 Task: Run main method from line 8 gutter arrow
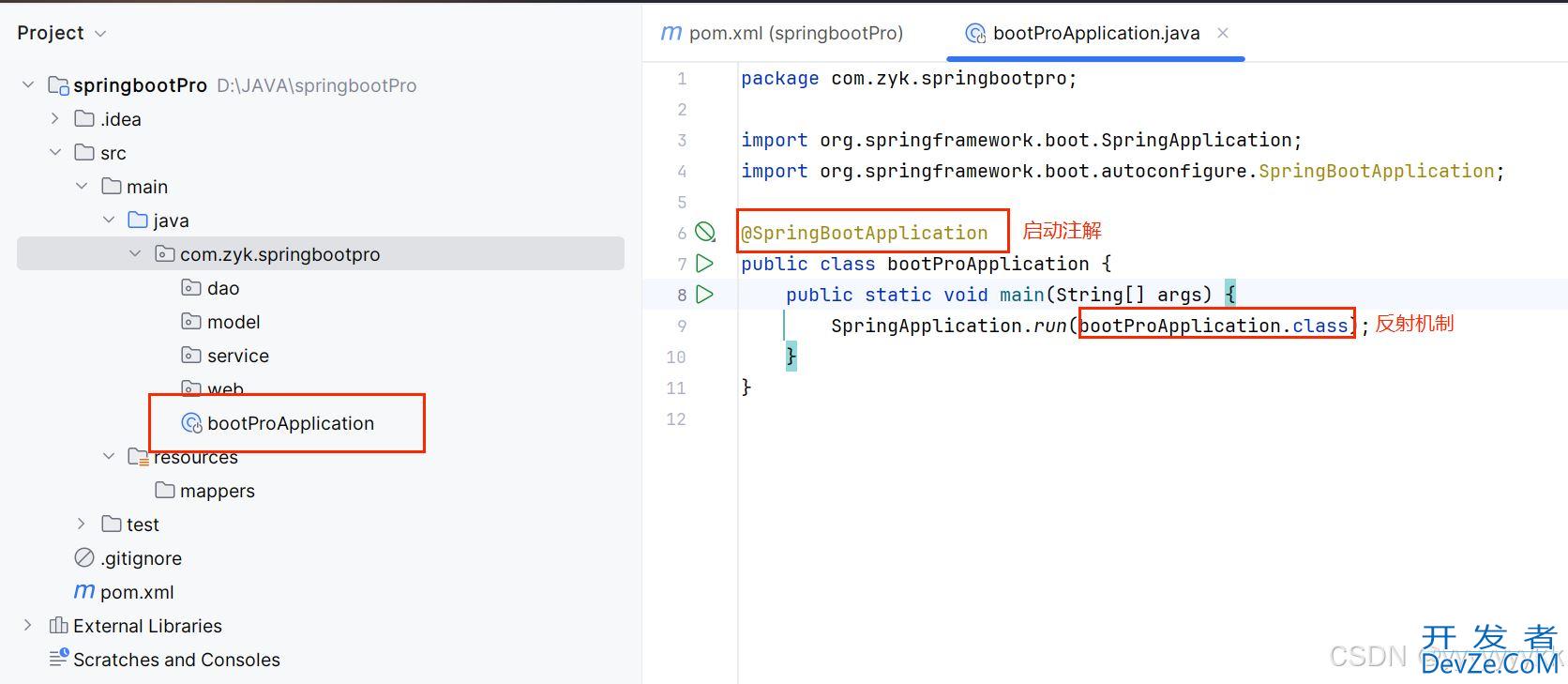point(705,295)
